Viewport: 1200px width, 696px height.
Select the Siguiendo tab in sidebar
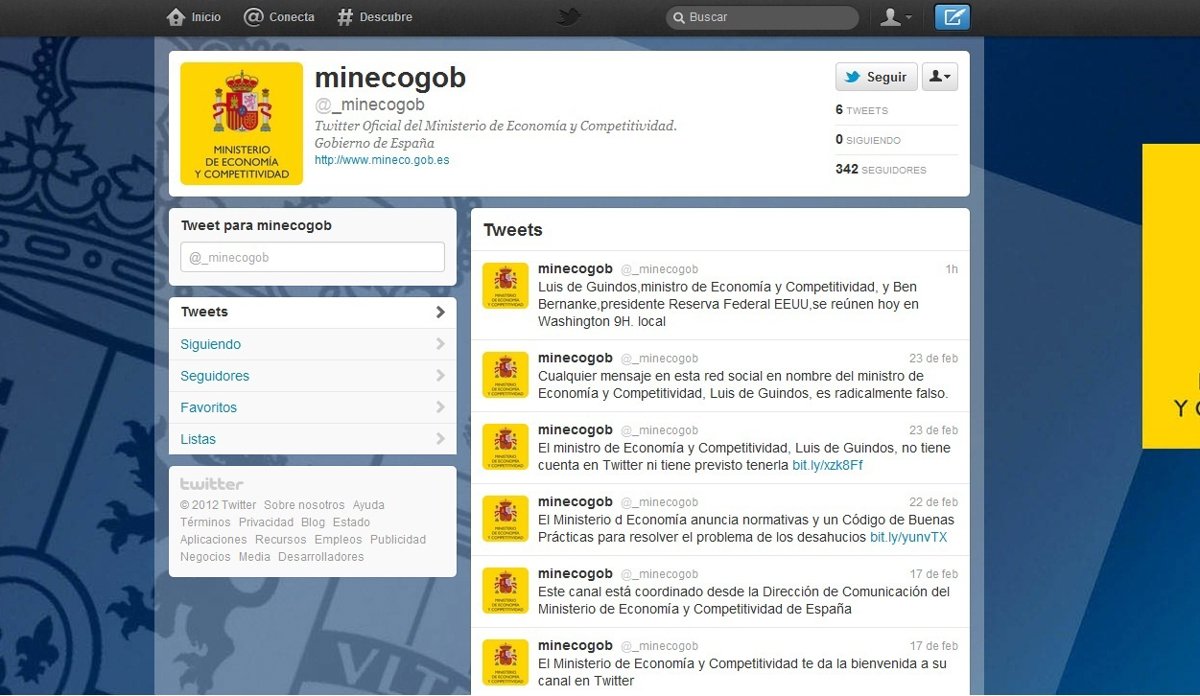pyautogui.click(x=211, y=344)
